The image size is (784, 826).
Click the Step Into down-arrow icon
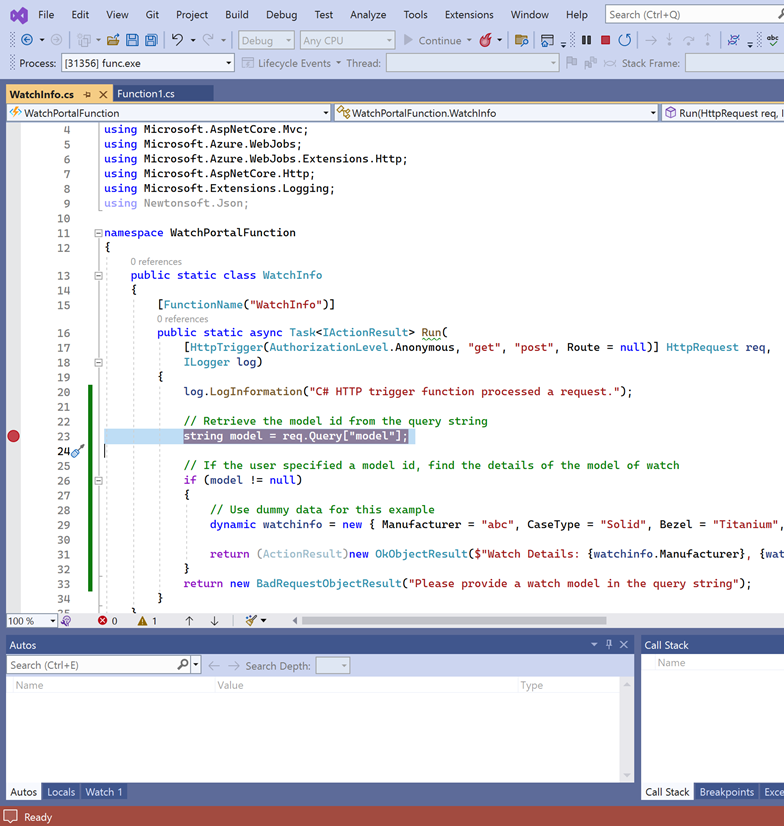point(669,40)
